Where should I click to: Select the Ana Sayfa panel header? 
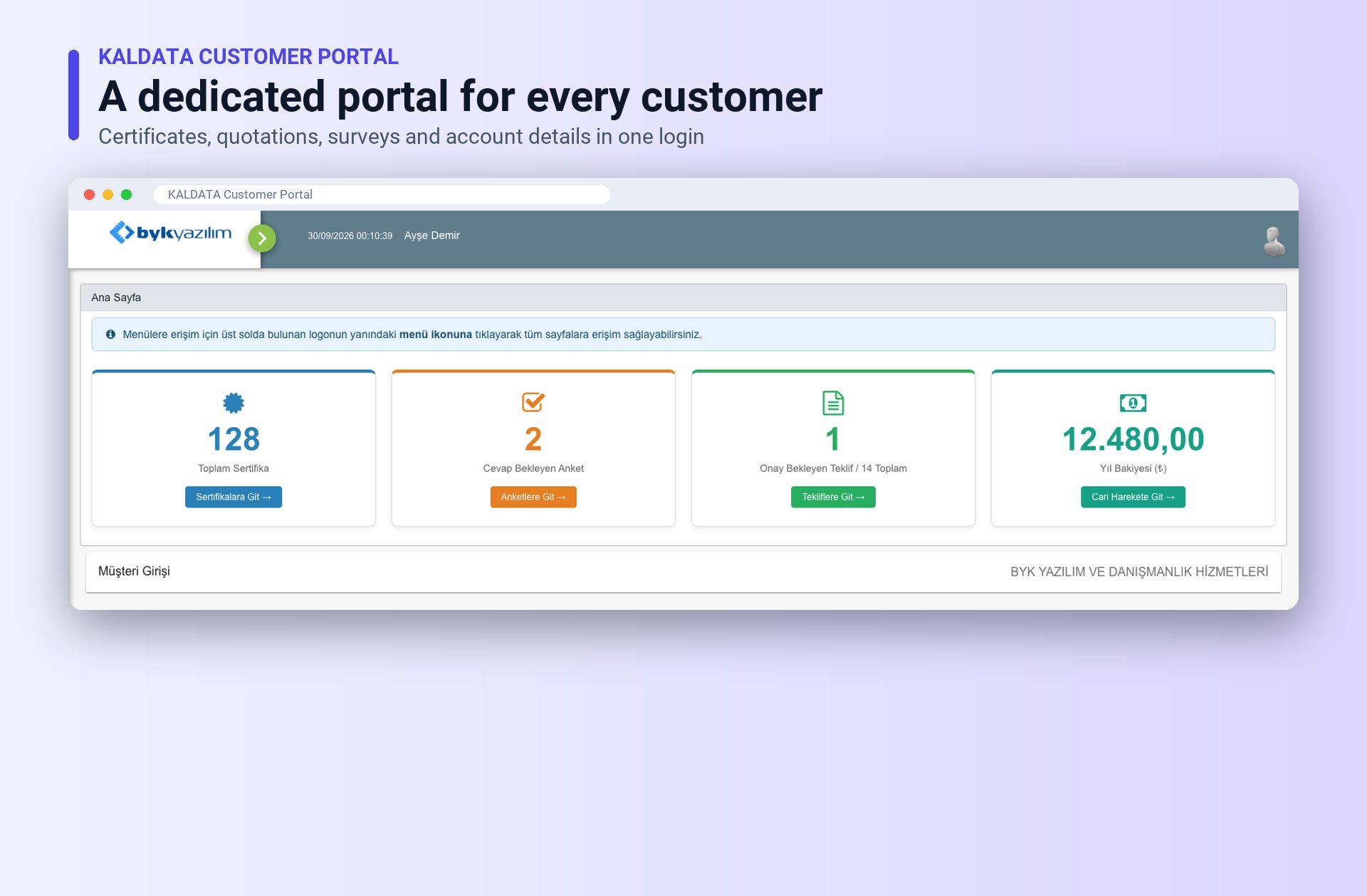(683, 297)
